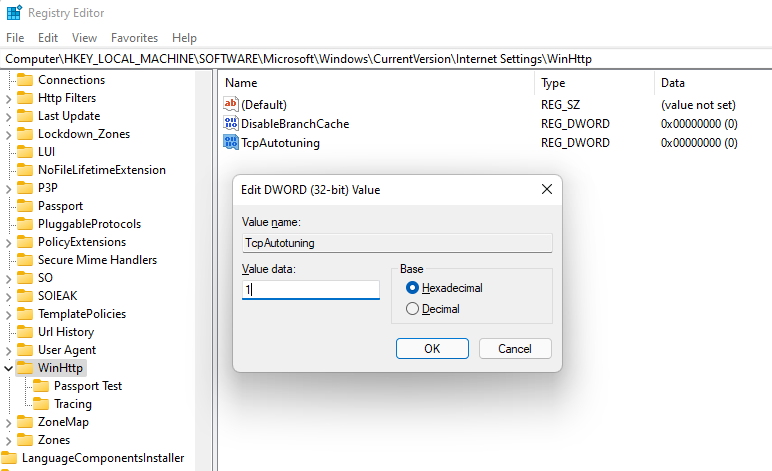Image resolution: width=772 pixels, height=471 pixels.
Task: Expand the ZoneMap tree node
Action: 9,422
